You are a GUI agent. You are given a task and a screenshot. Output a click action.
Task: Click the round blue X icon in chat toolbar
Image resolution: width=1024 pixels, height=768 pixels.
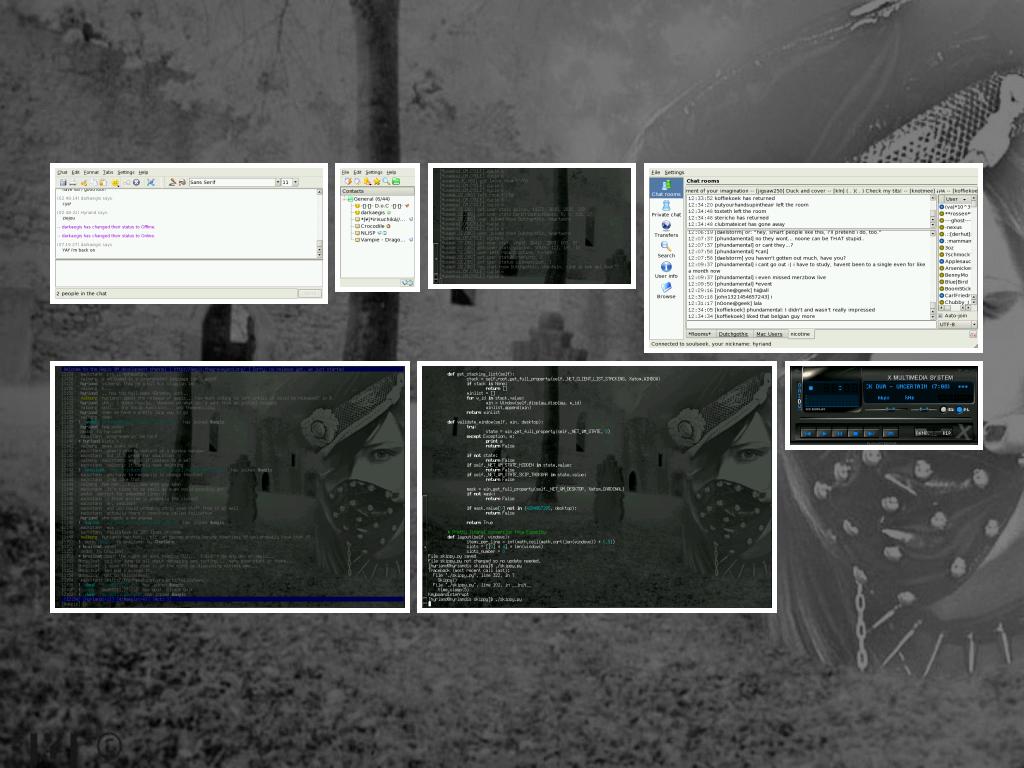coord(136,183)
